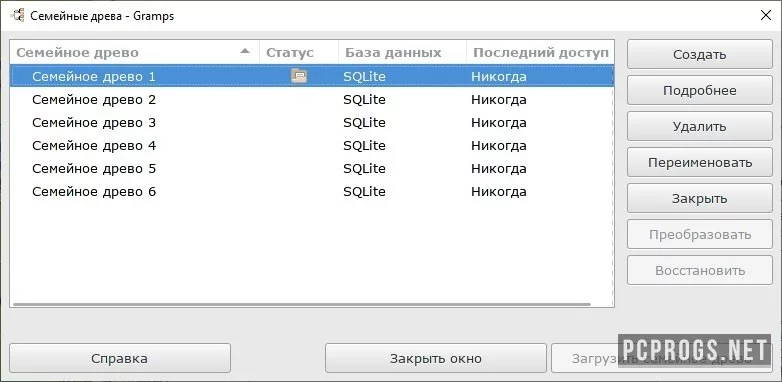The image size is (782, 382).
Task: Select the row Семейное древо 5
Action: tap(312, 169)
